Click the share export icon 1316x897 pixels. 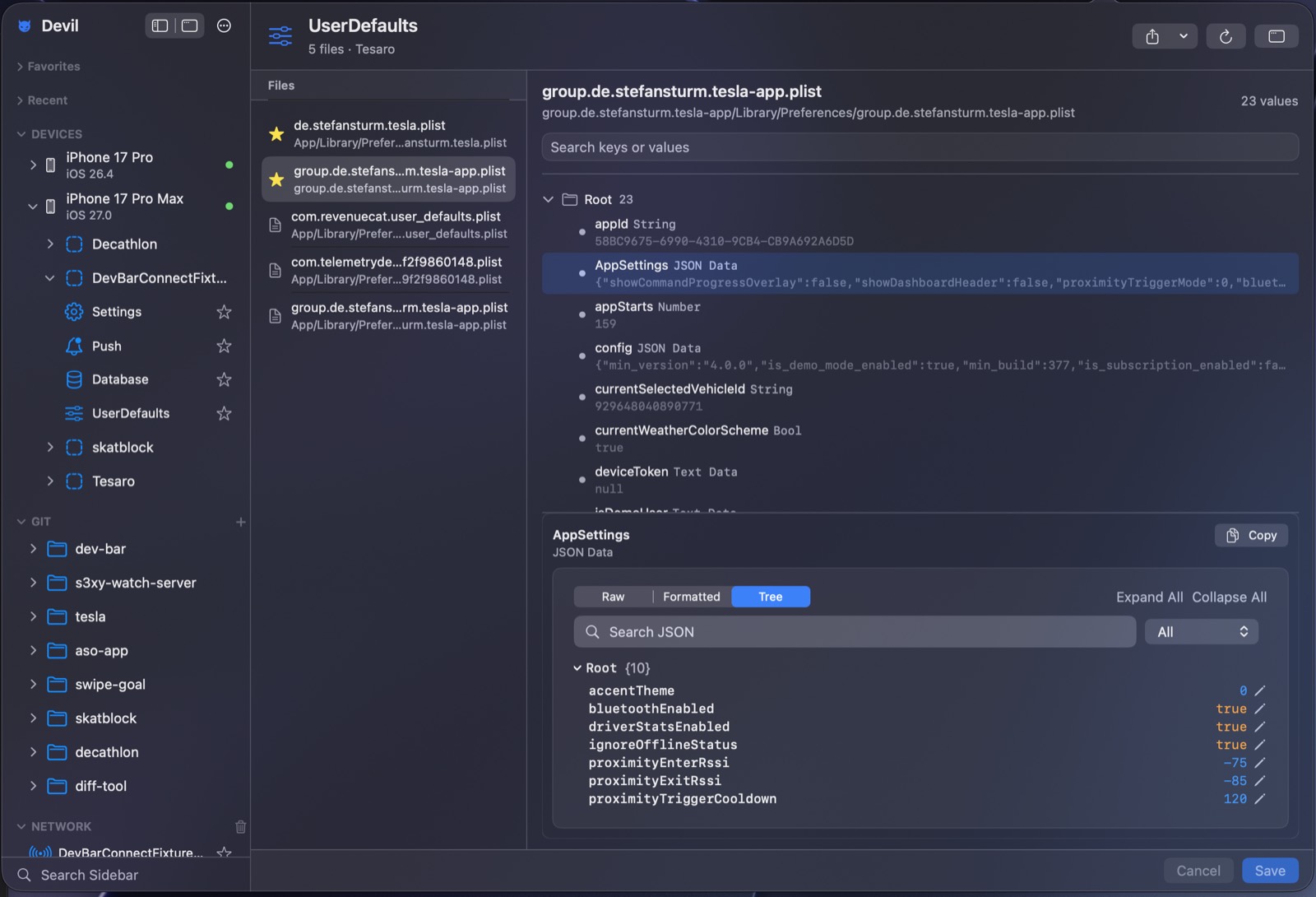coord(1152,36)
